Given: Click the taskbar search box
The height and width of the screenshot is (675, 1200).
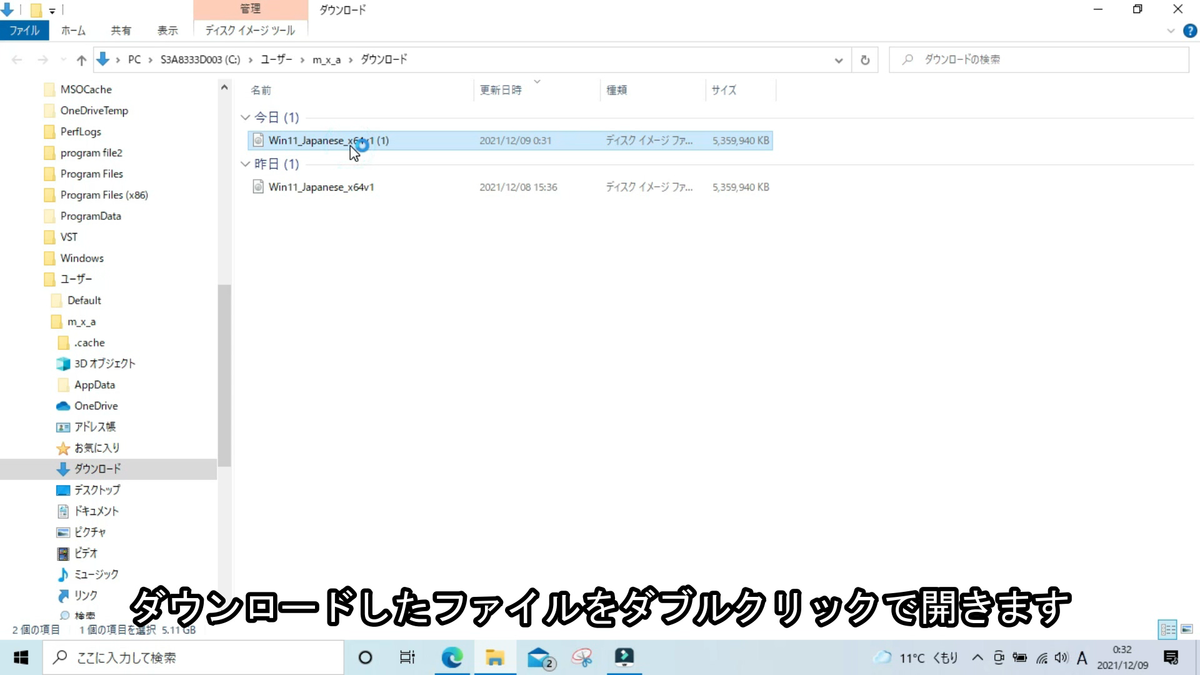Looking at the screenshot, I should 194,657.
